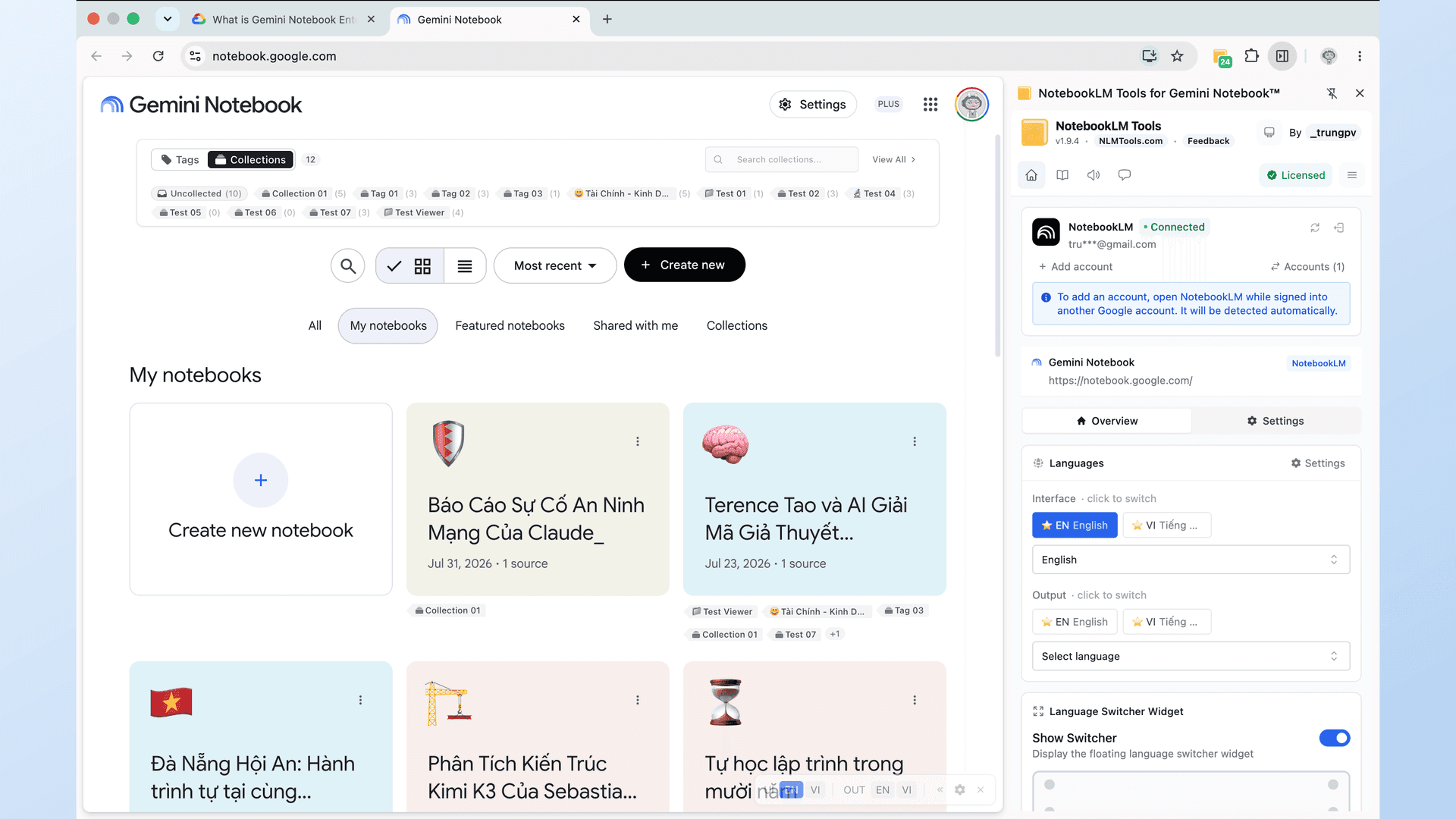Open the hamburger menu next to Licensed
The image size is (1456, 819).
tap(1351, 175)
